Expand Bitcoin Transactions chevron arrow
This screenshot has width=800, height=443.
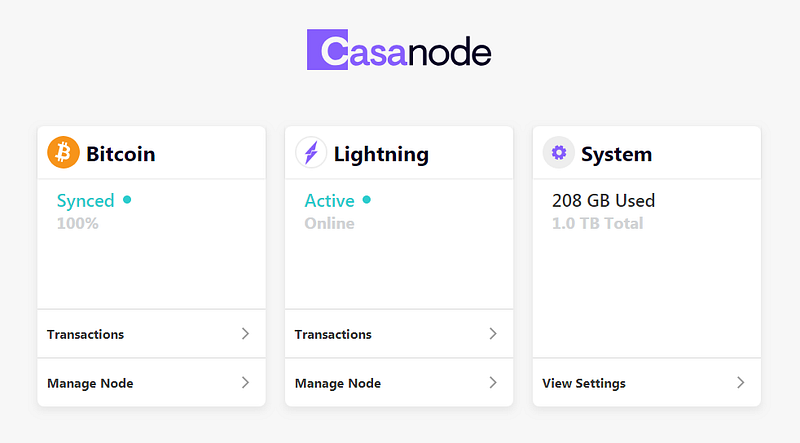point(245,334)
